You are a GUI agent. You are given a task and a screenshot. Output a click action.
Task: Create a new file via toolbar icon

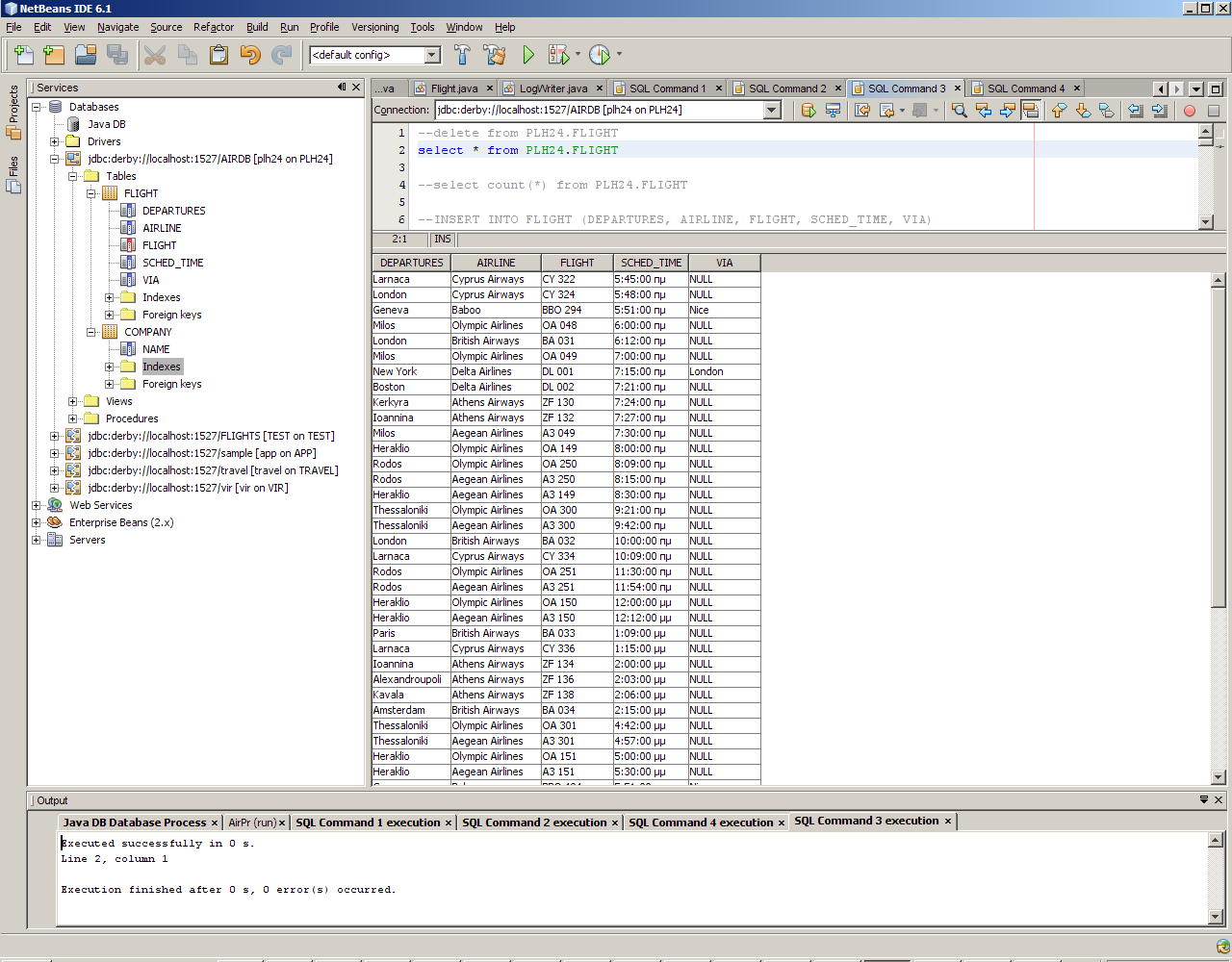tap(23, 55)
